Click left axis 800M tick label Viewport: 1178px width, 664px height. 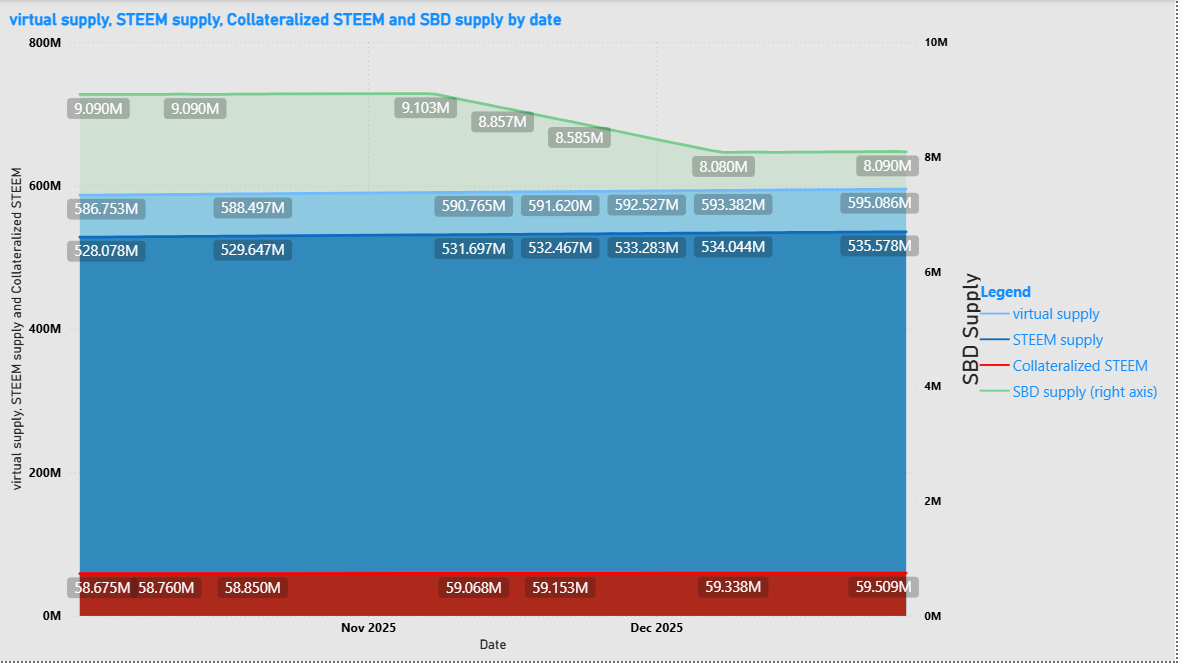pyautogui.click(x=45, y=43)
